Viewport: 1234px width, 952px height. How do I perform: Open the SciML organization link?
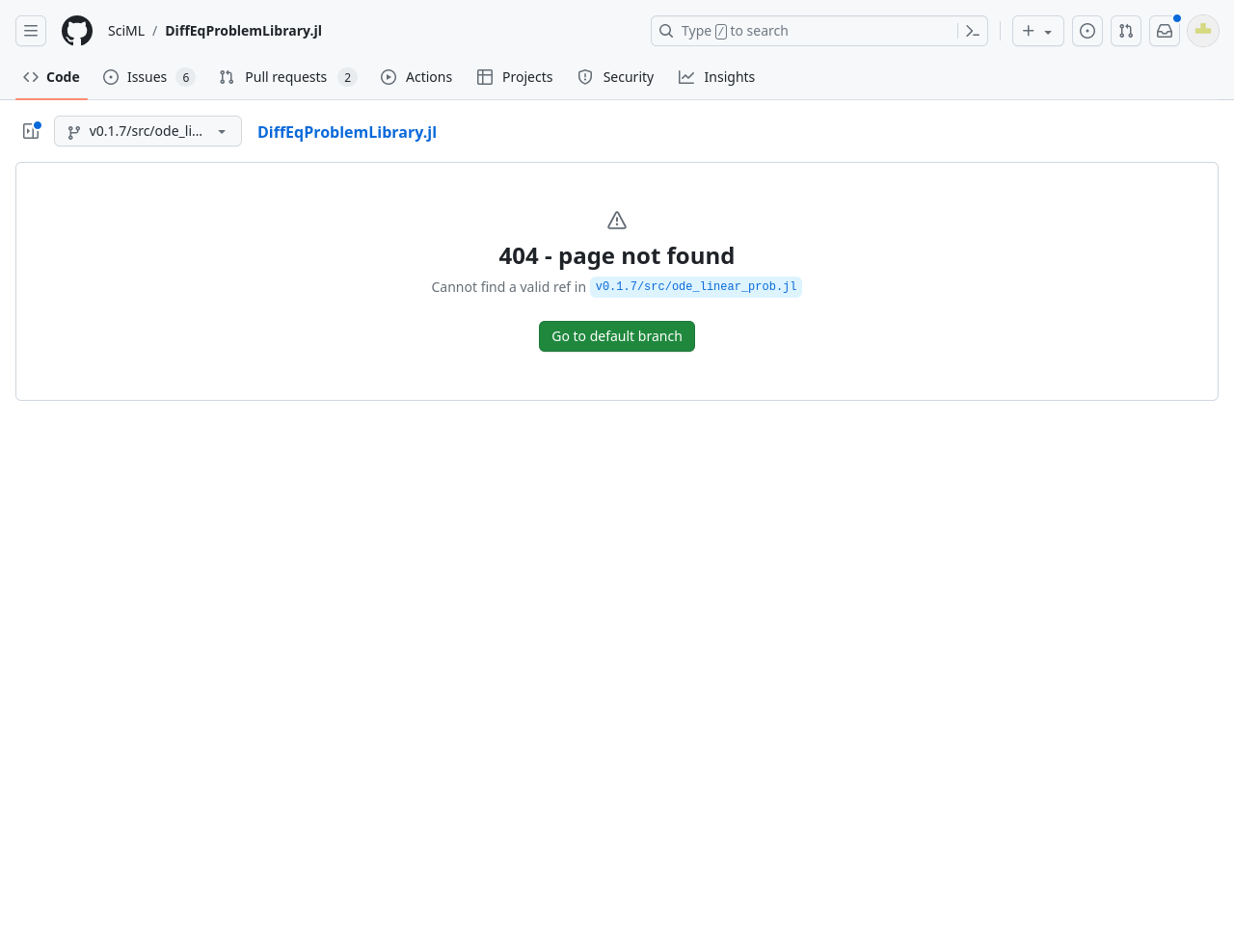tap(126, 31)
